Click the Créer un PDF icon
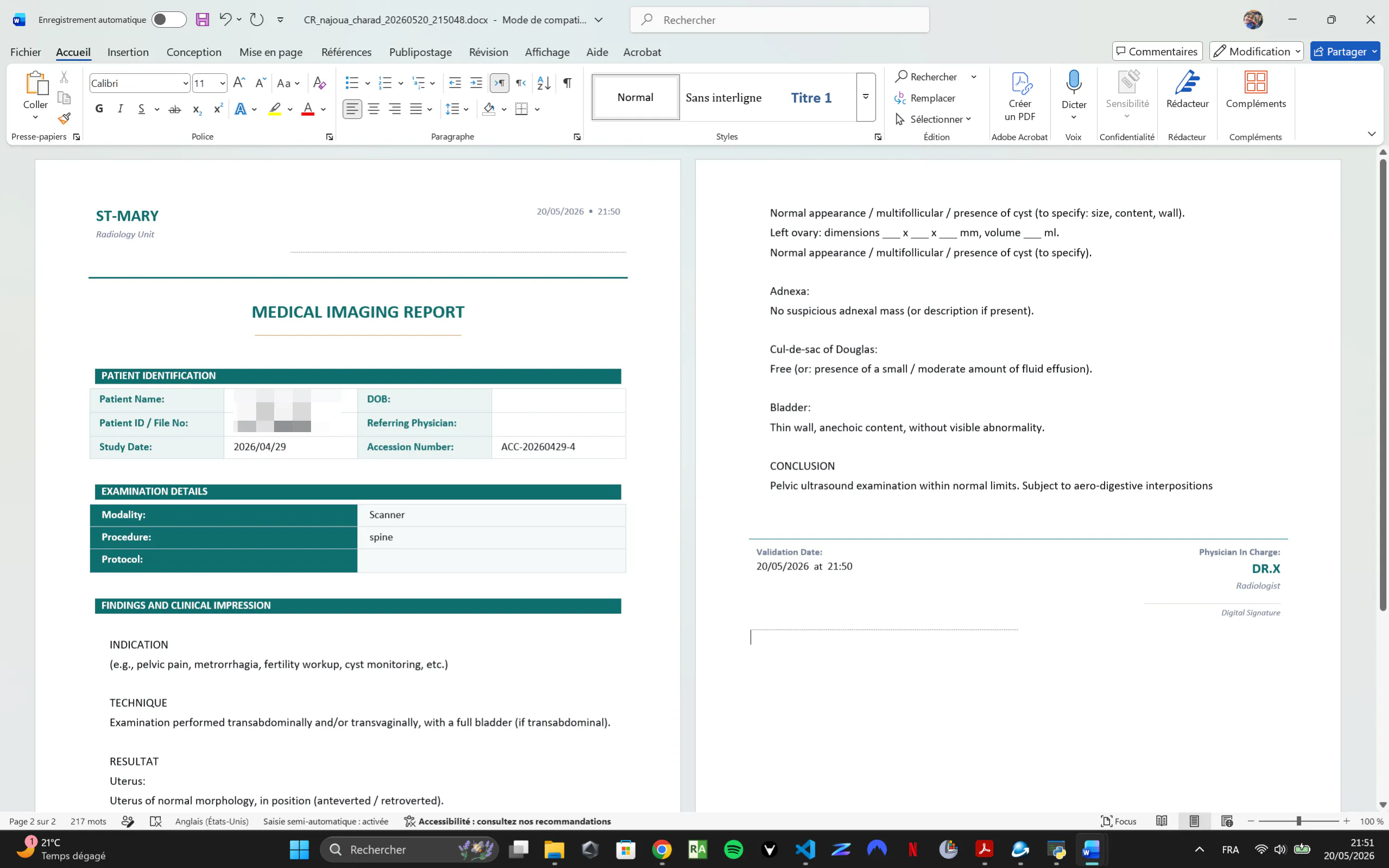Screen dimensions: 1389x868 click(x=1020, y=97)
